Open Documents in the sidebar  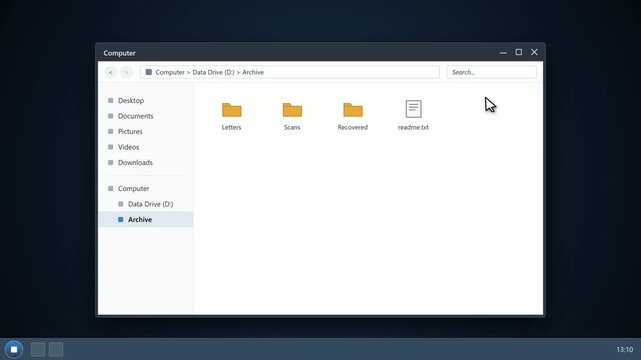point(146,116)
